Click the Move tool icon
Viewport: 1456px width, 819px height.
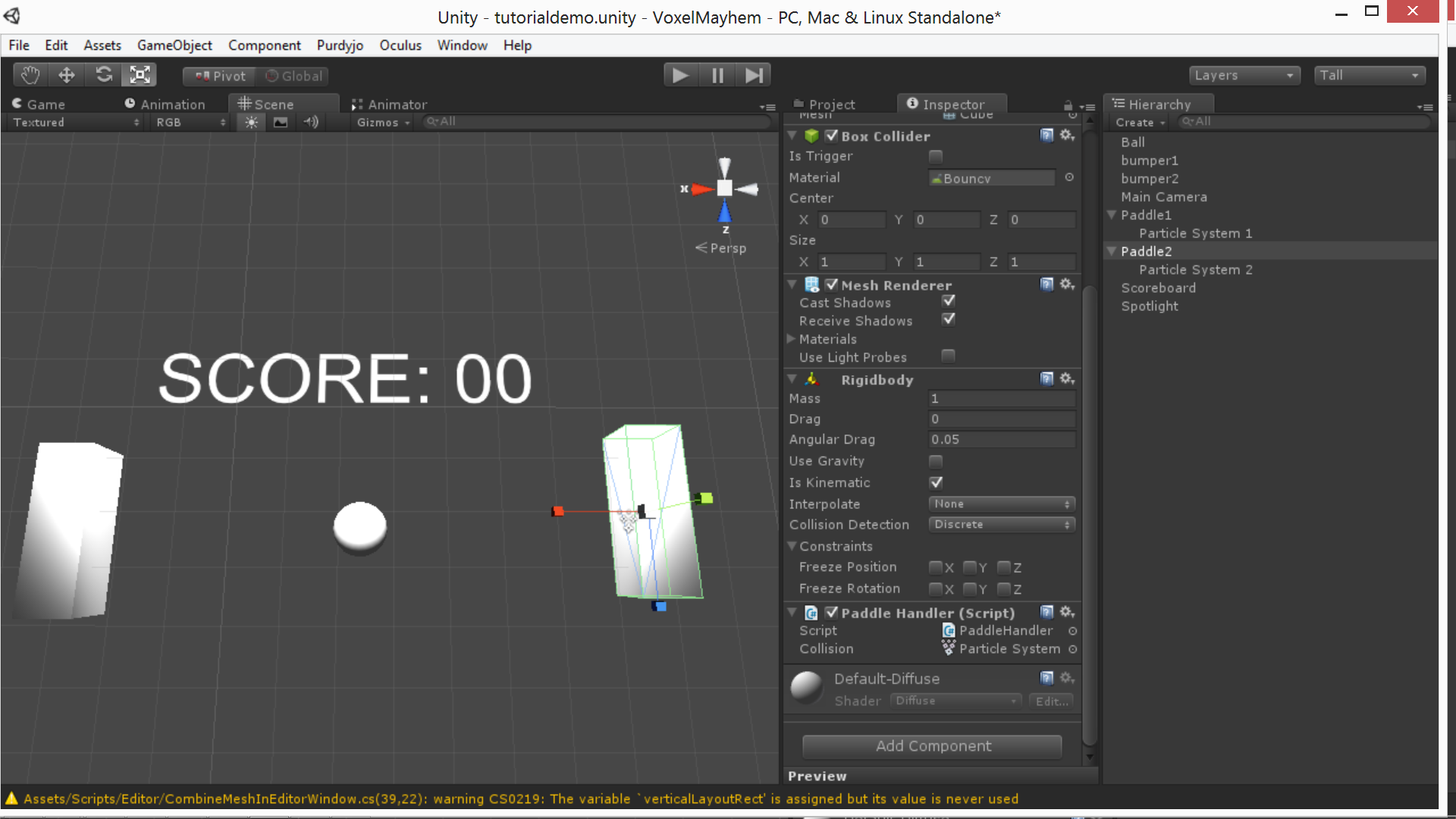[x=65, y=75]
